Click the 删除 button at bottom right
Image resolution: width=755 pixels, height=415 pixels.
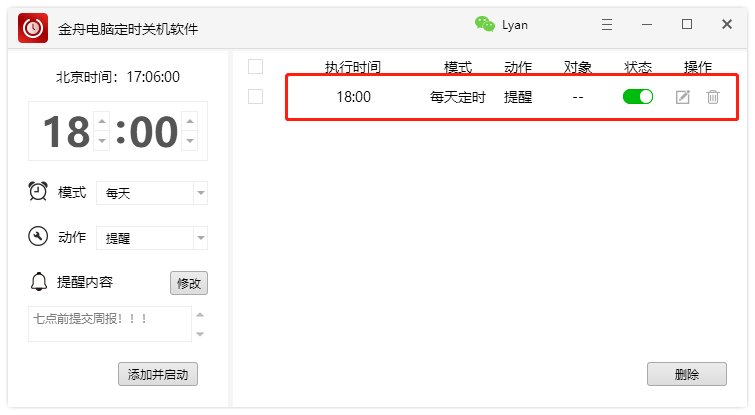[687, 374]
